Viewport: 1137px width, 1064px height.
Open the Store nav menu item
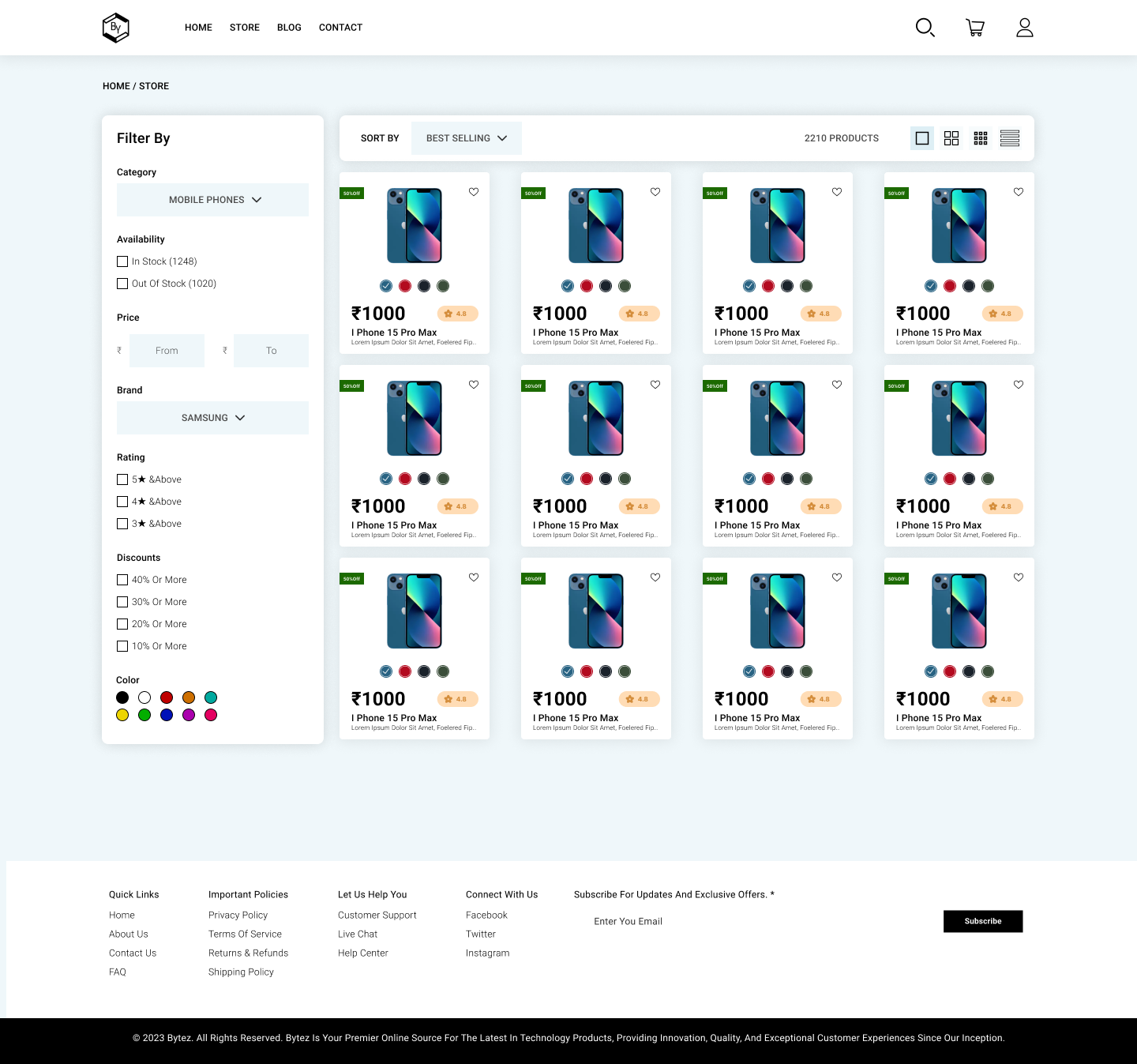pyautogui.click(x=245, y=28)
